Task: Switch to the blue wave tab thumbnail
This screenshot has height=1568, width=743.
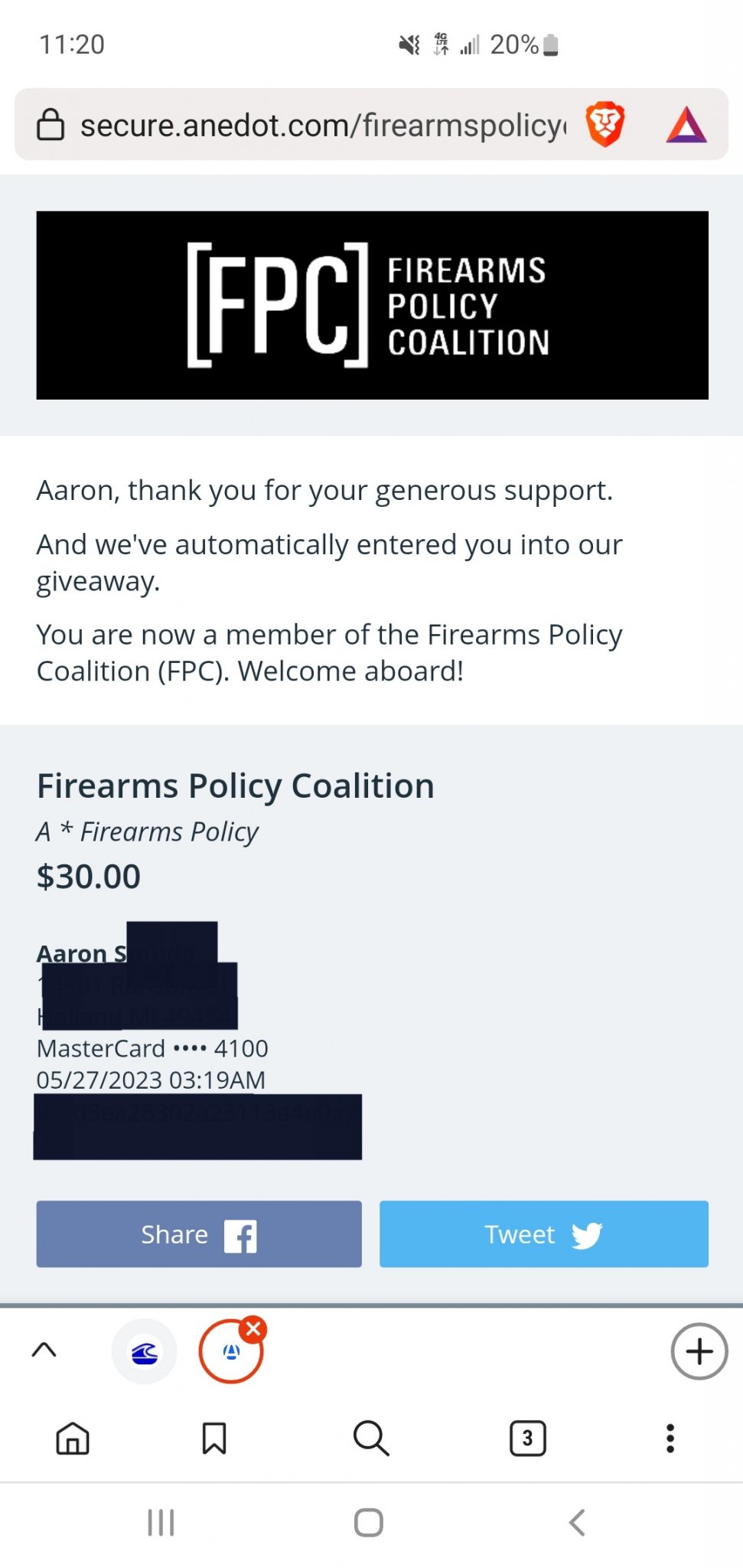Action: [145, 1352]
